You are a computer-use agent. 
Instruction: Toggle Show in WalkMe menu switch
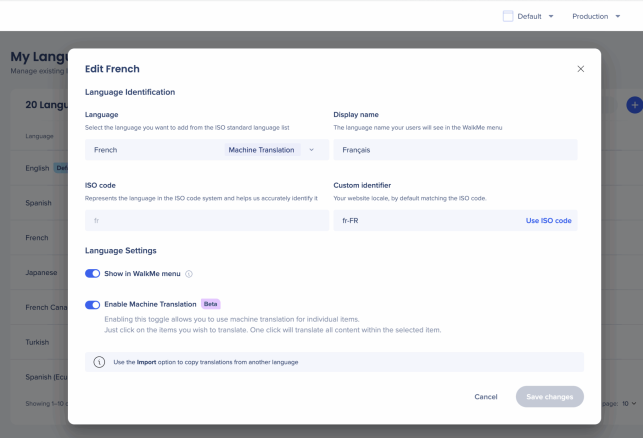[x=93, y=273]
